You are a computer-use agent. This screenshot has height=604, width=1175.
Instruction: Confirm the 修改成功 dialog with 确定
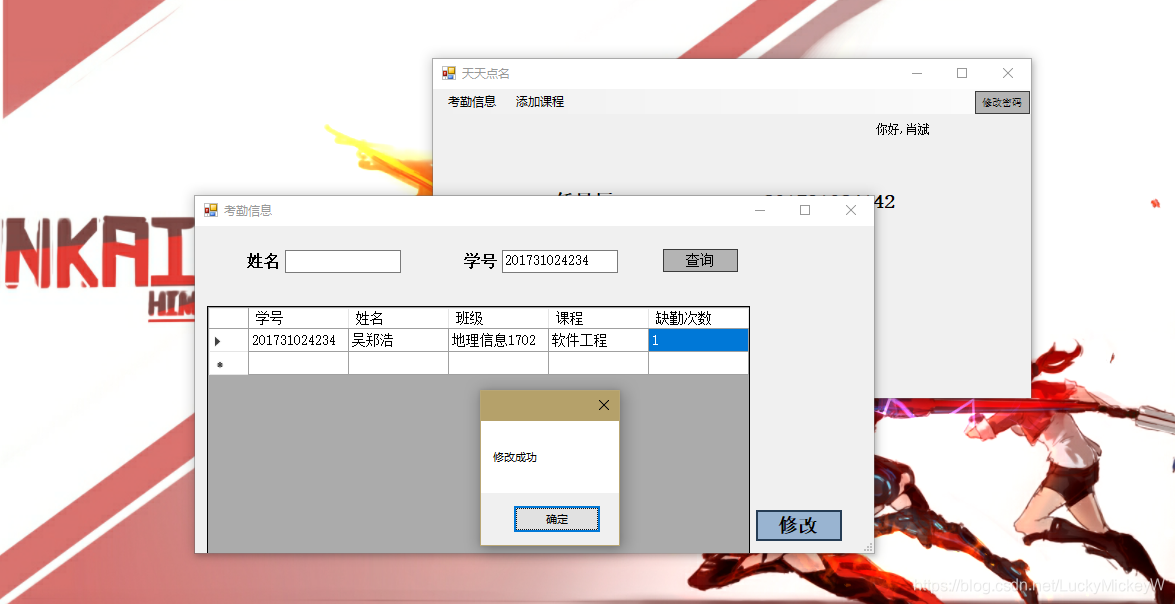point(556,518)
